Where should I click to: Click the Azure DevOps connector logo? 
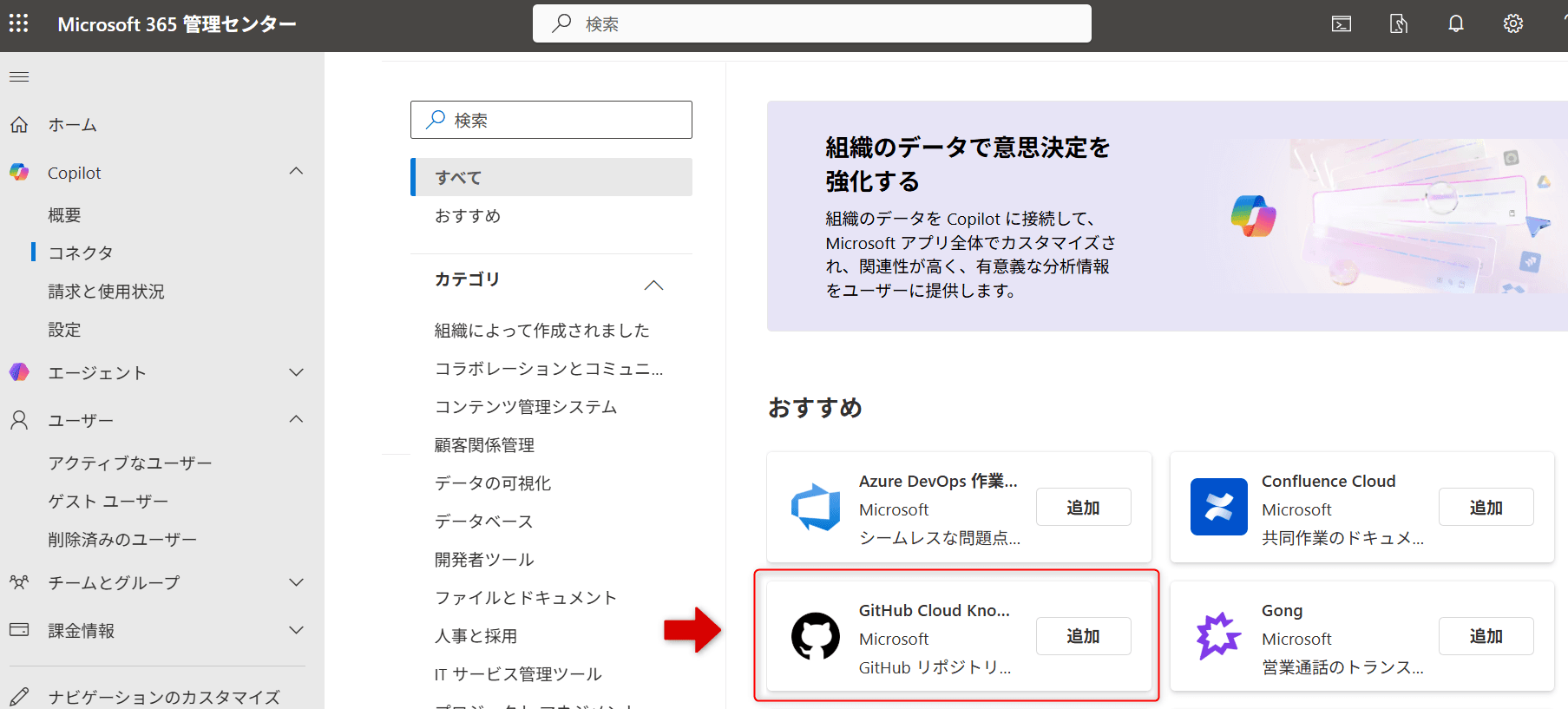point(816,507)
